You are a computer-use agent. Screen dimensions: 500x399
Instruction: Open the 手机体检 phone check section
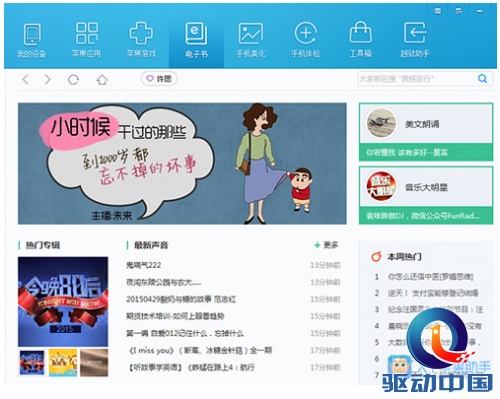point(306,40)
